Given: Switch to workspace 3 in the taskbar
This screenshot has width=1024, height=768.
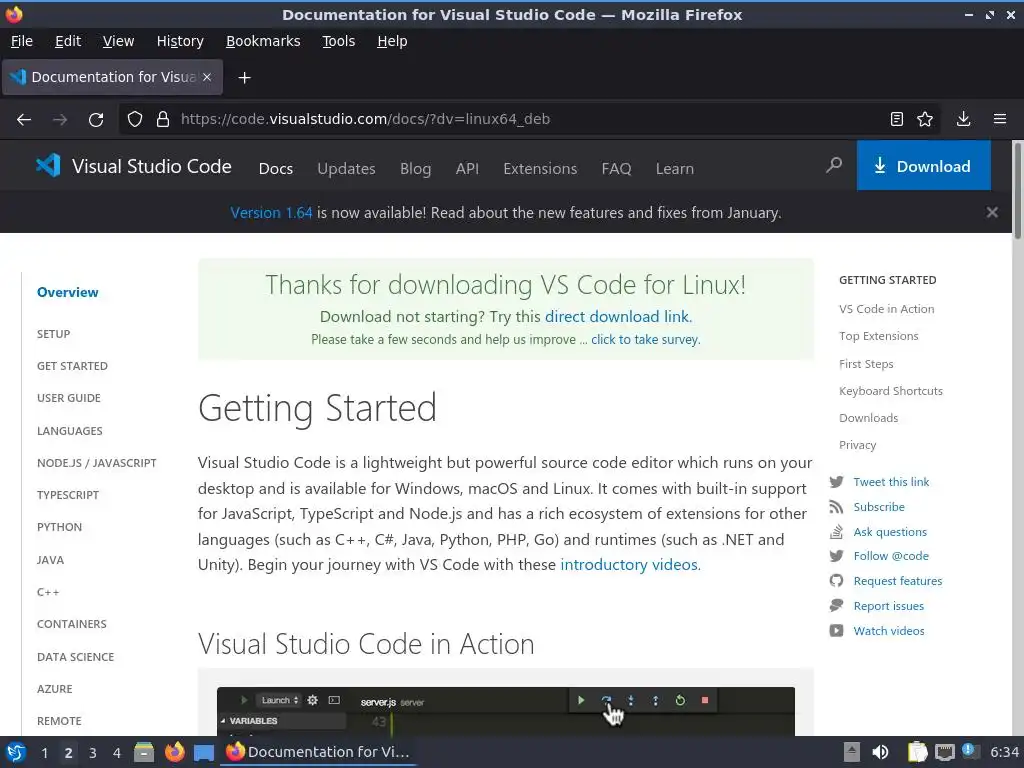Looking at the screenshot, I should point(93,753).
